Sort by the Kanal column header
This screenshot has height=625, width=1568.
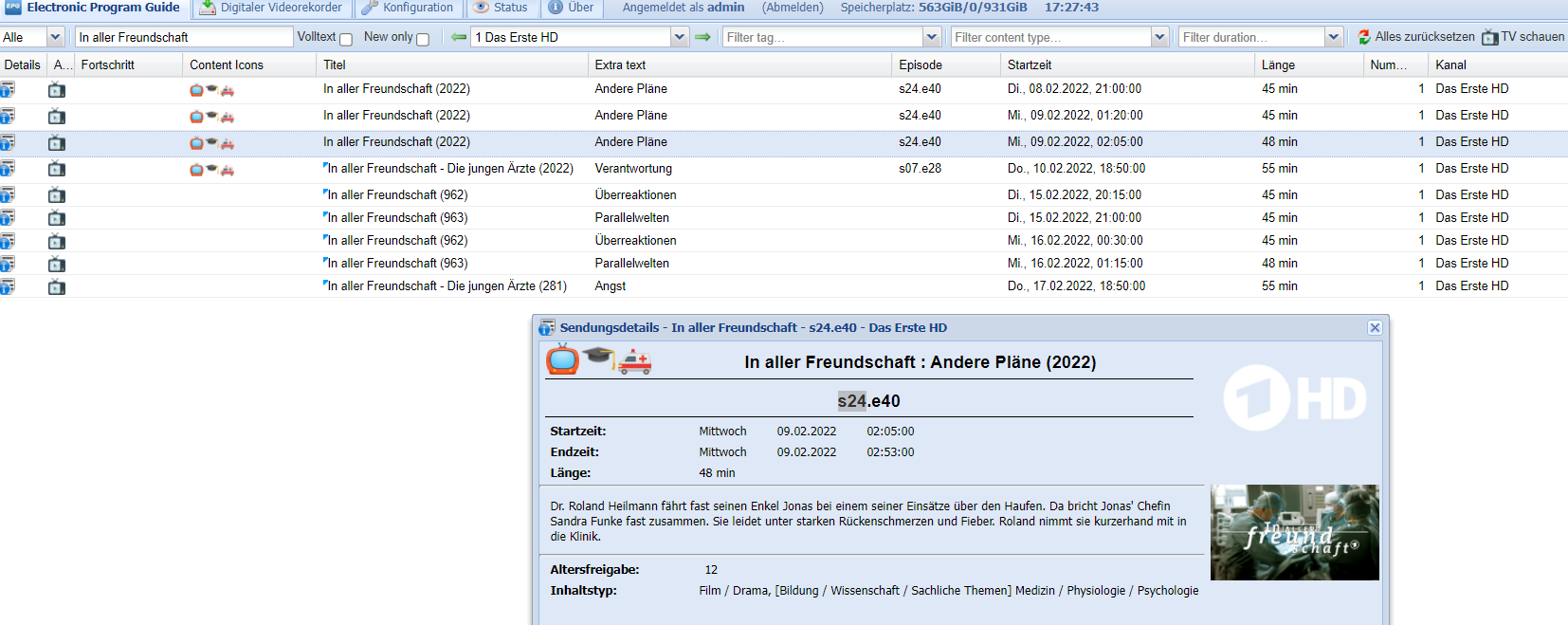(x=1498, y=64)
